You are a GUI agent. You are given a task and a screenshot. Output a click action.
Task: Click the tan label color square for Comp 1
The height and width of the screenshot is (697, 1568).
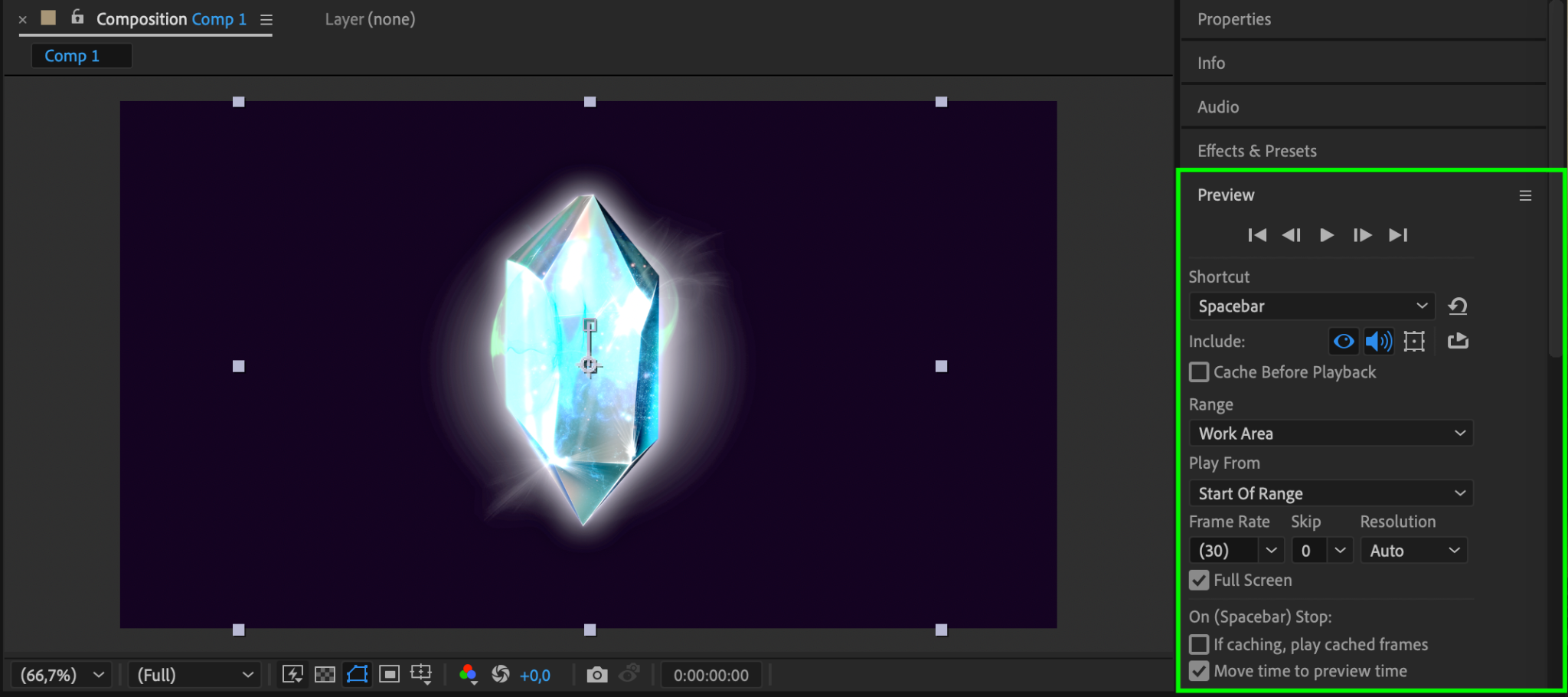(48, 18)
